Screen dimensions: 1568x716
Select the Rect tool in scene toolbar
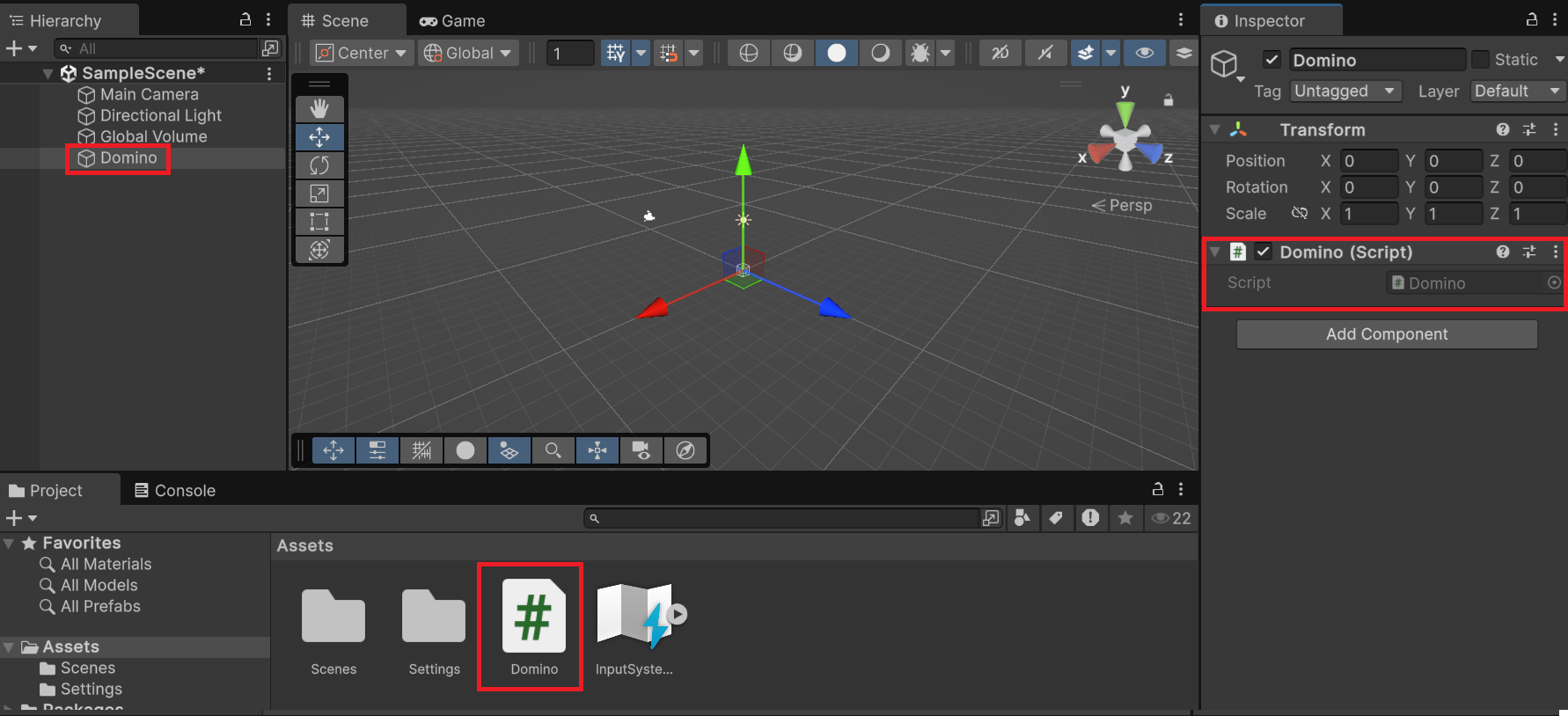319,222
